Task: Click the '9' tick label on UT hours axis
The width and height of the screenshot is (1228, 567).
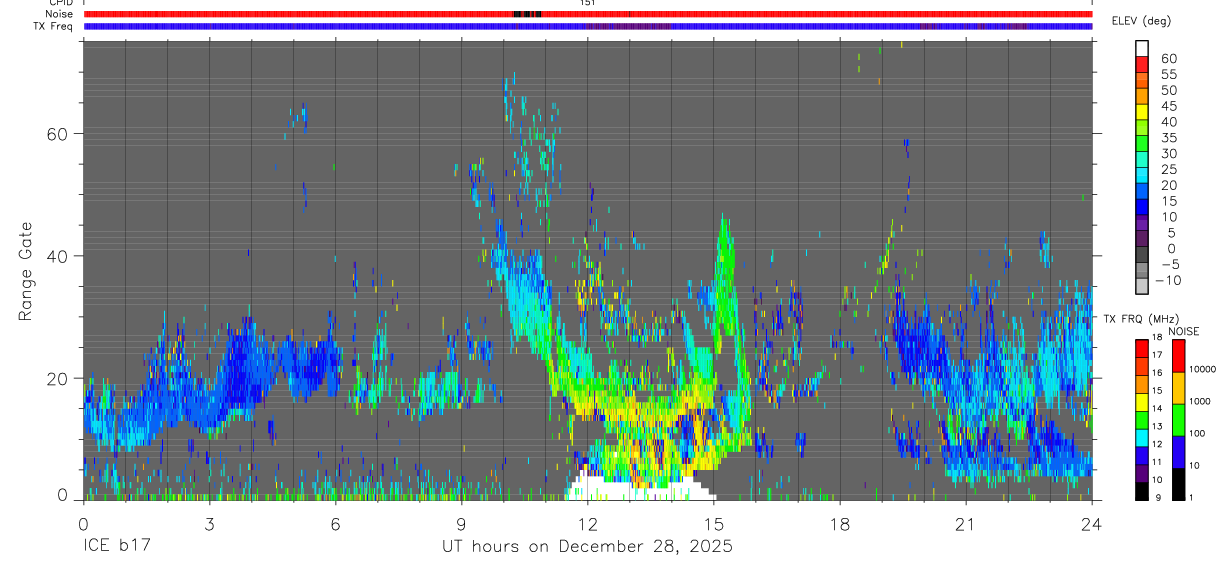Action: click(x=461, y=523)
